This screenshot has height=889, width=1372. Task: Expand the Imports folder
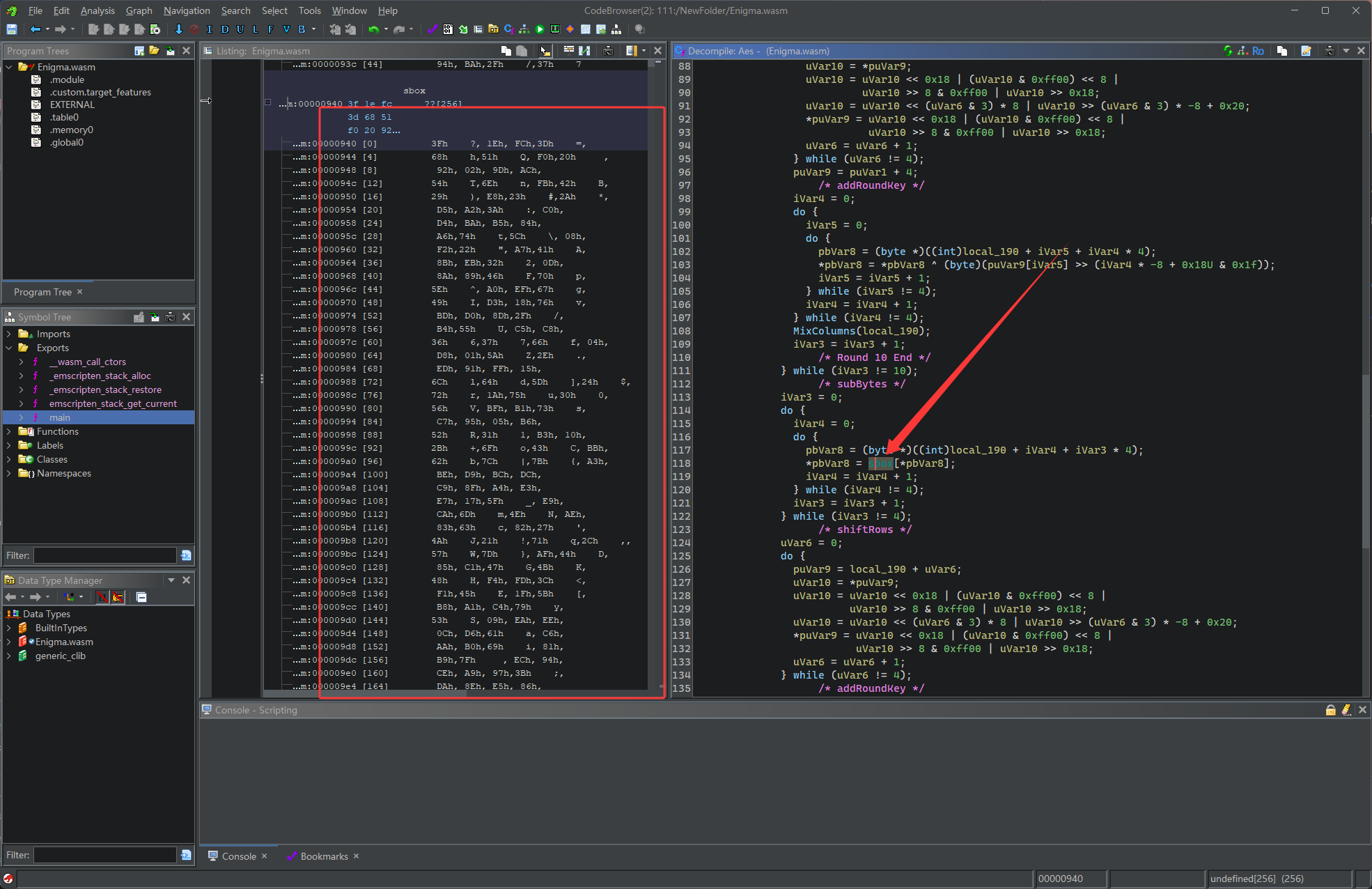click(9, 334)
